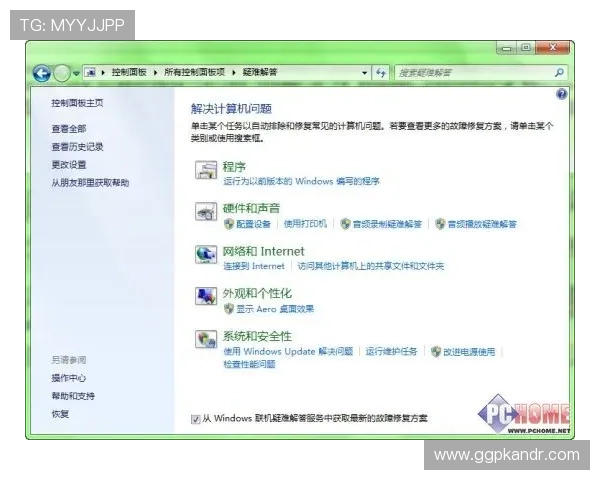Open the 音频录制疑难解答 link
This screenshot has width=600, height=480.
[387, 224]
